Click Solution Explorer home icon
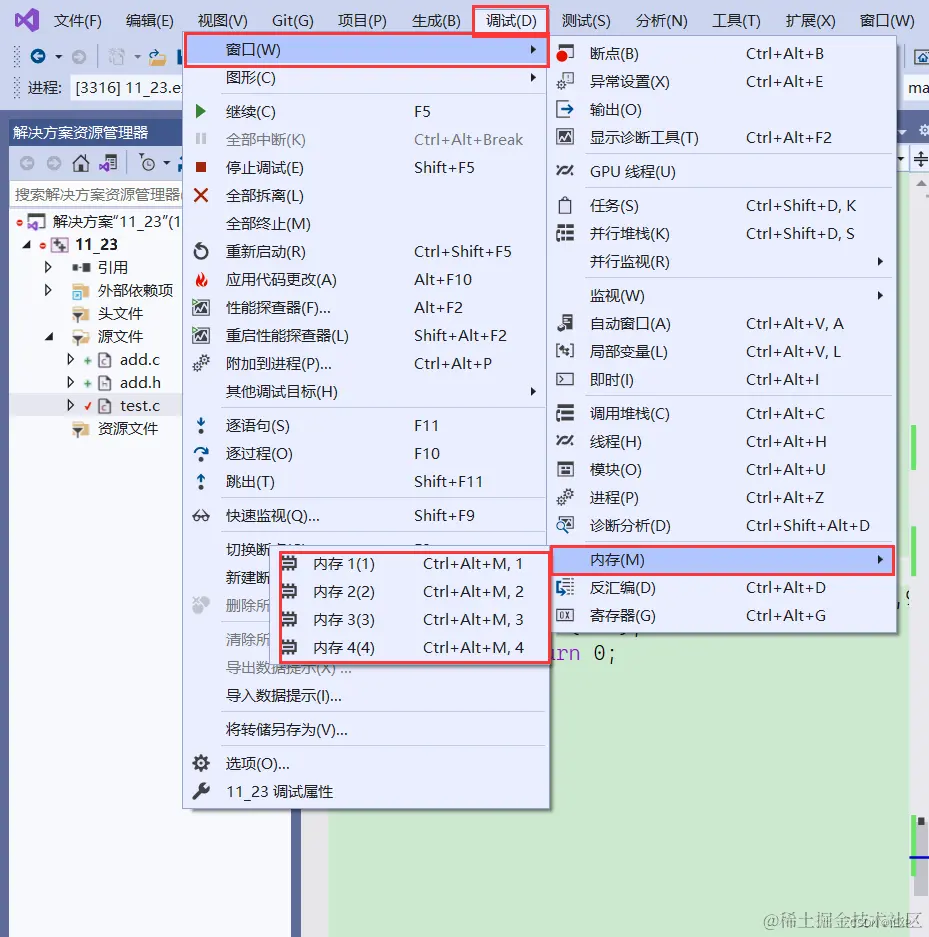Viewport: 929px width, 937px height. click(81, 163)
